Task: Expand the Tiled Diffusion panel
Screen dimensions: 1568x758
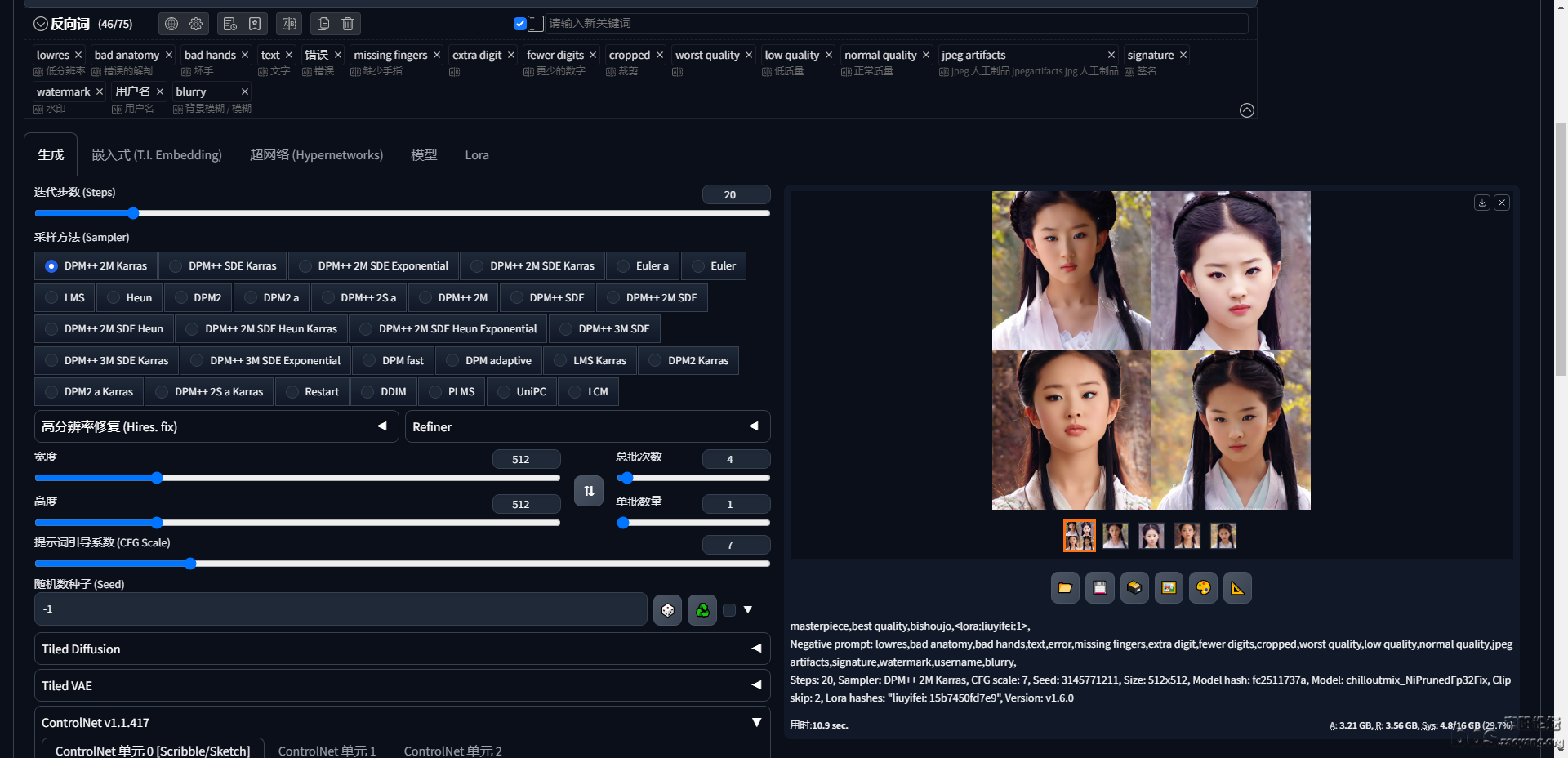Action: 402,649
